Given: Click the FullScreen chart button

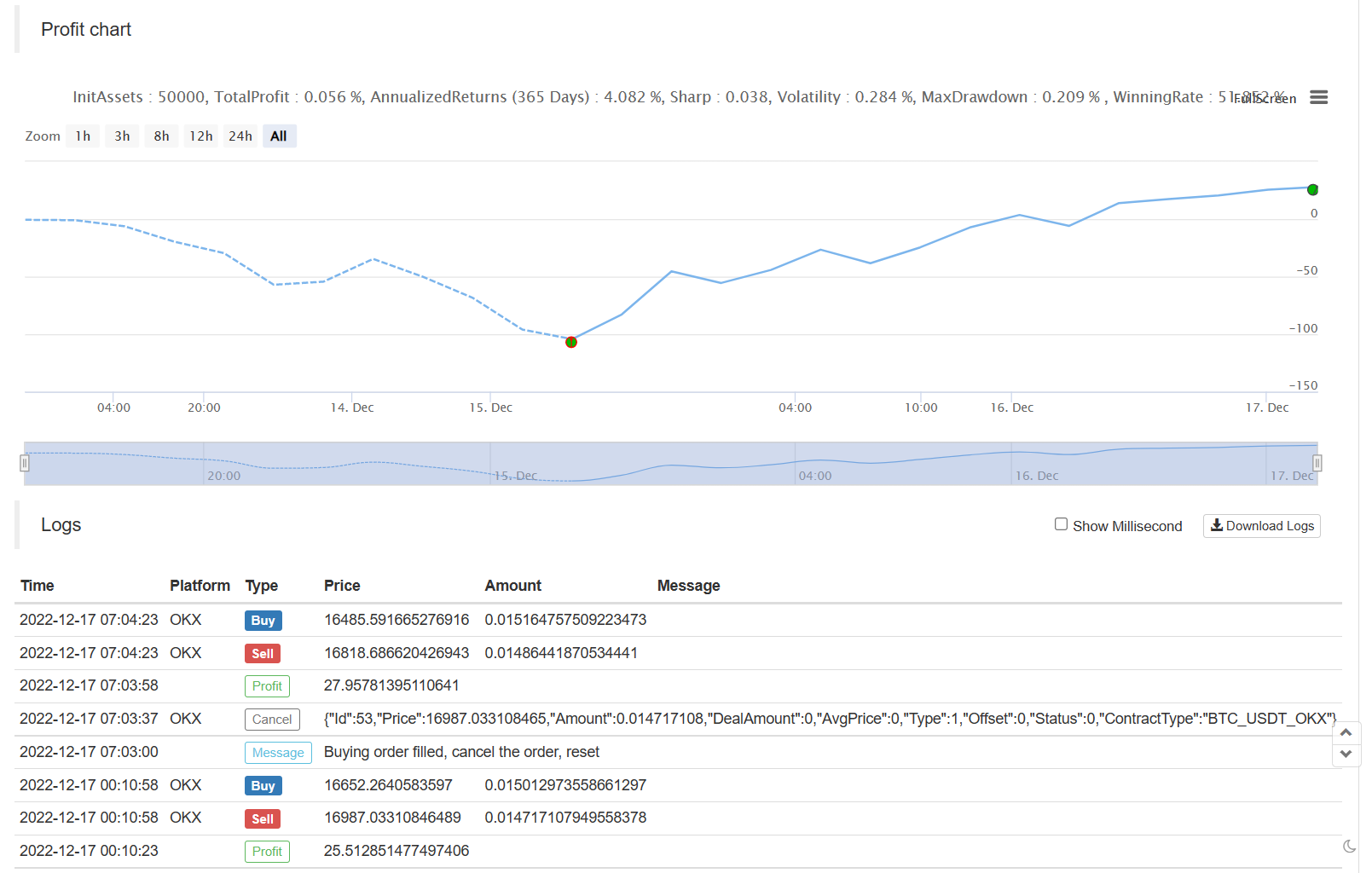Looking at the screenshot, I should pyautogui.click(x=1265, y=99).
